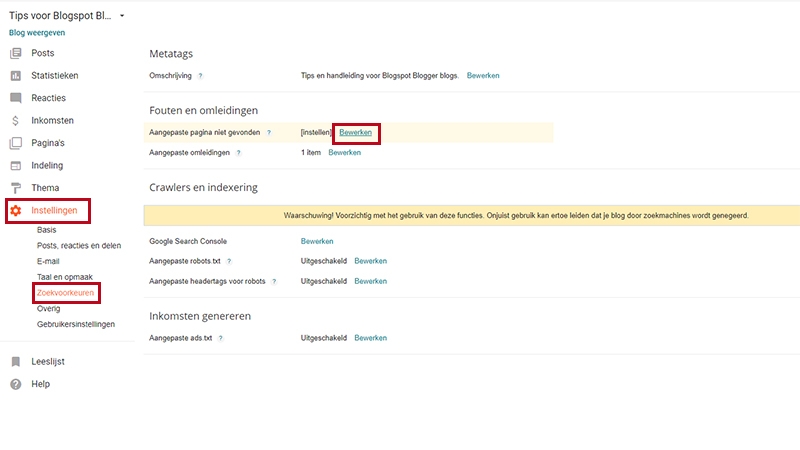Click the Inkomsten dollar icon
800x450 pixels.
[x=15, y=120]
